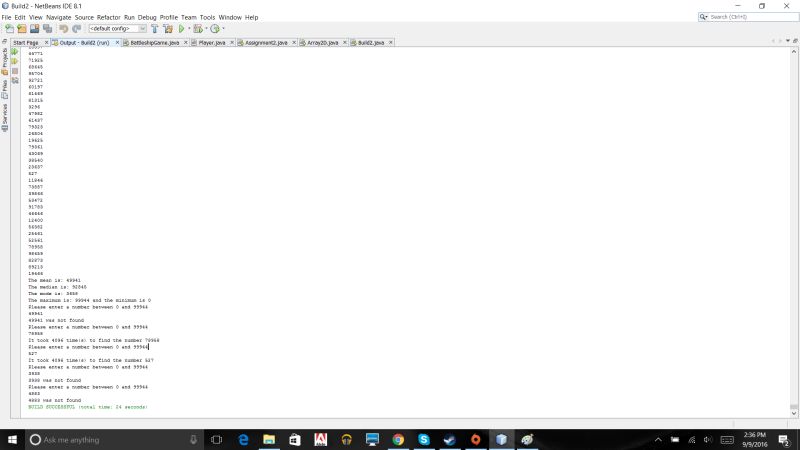Image resolution: width=800 pixels, height=450 pixels.
Task: Click the Open Project toolbar icon
Action: tap(35, 29)
